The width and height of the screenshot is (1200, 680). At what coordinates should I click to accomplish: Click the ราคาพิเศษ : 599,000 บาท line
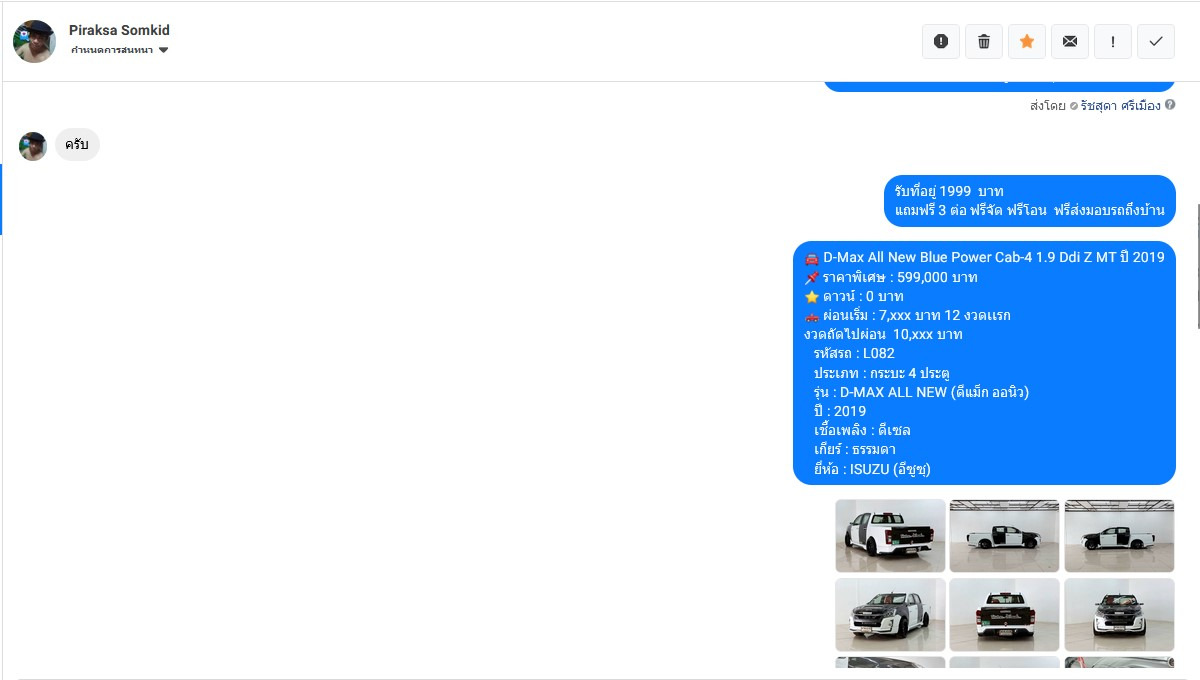tap(891, 277)
